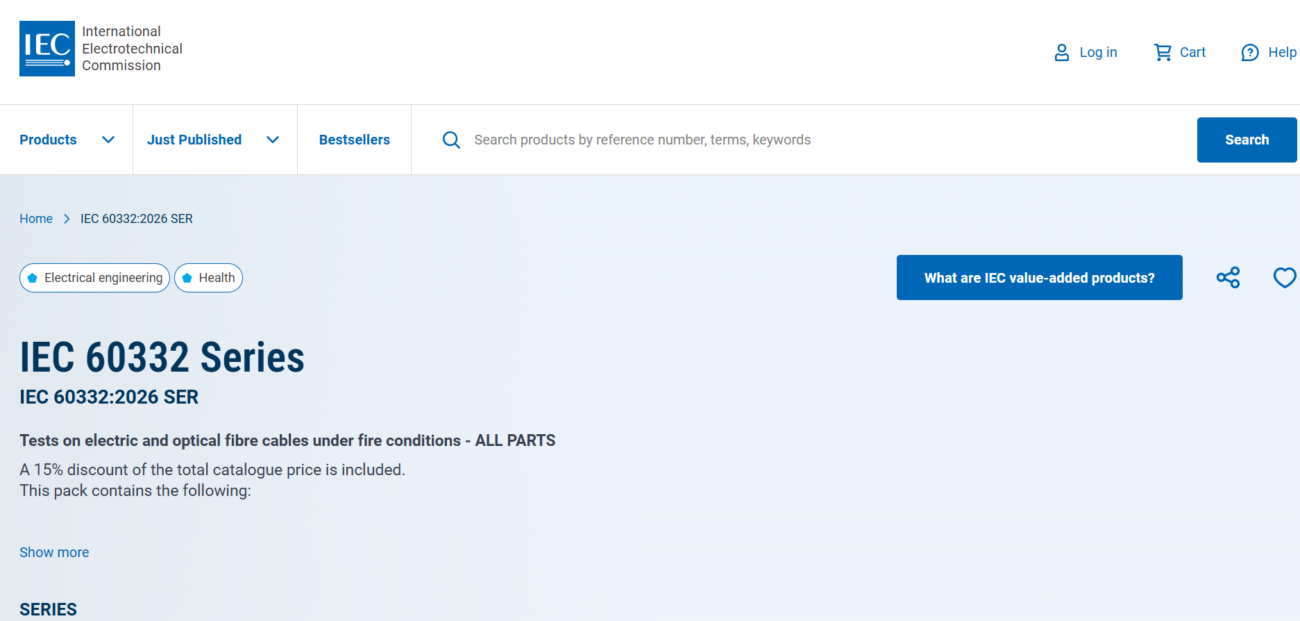
Task: Click International Electrotechnical Commission name text
Action: (132, 49)
